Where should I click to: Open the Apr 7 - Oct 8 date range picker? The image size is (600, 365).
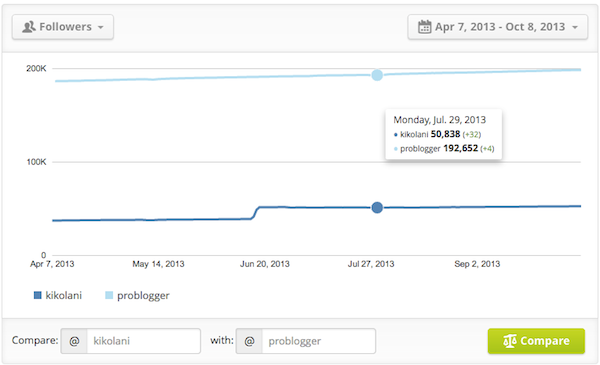point(497,27)
